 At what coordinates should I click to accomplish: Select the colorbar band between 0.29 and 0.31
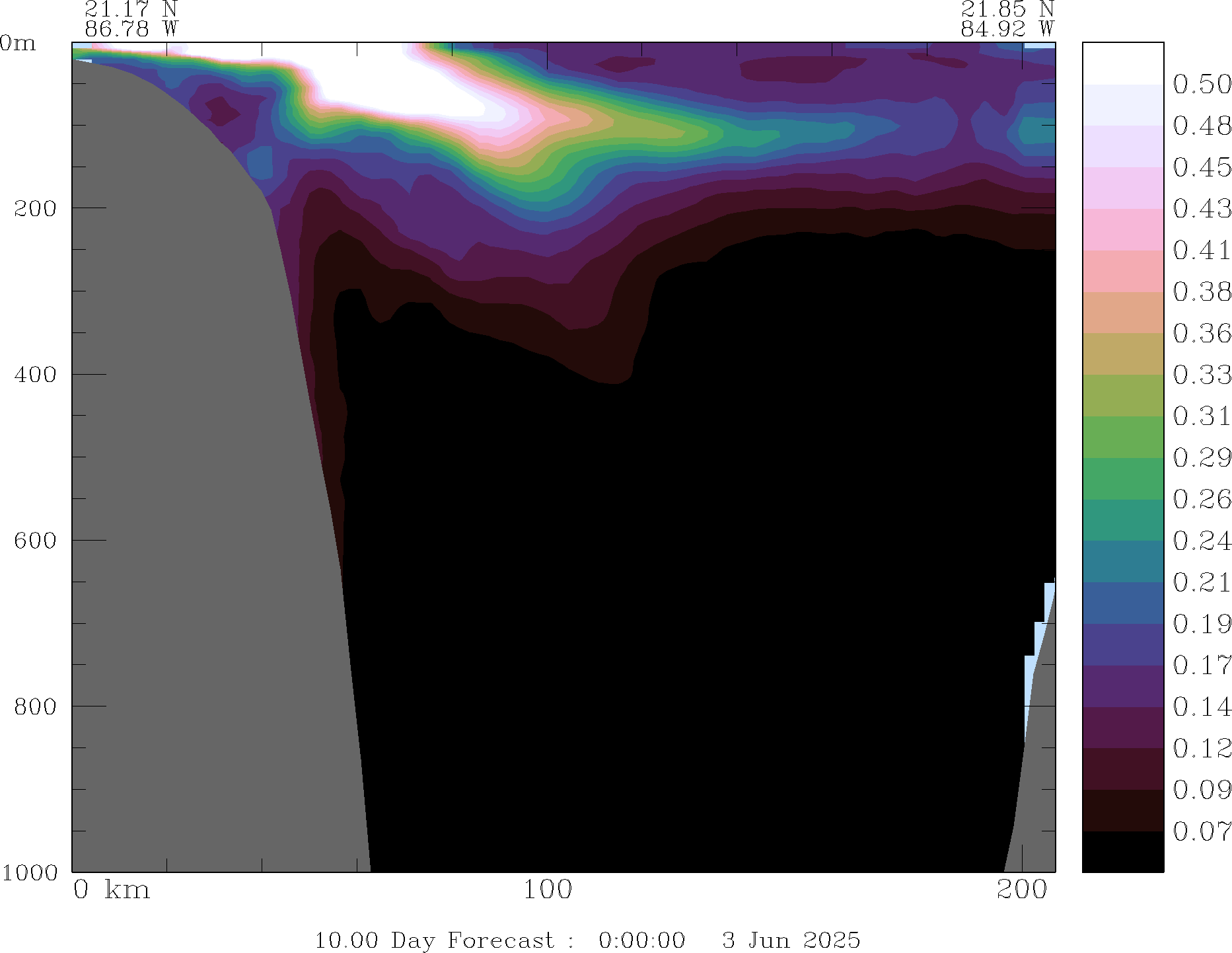click(x=1122, y=437)
